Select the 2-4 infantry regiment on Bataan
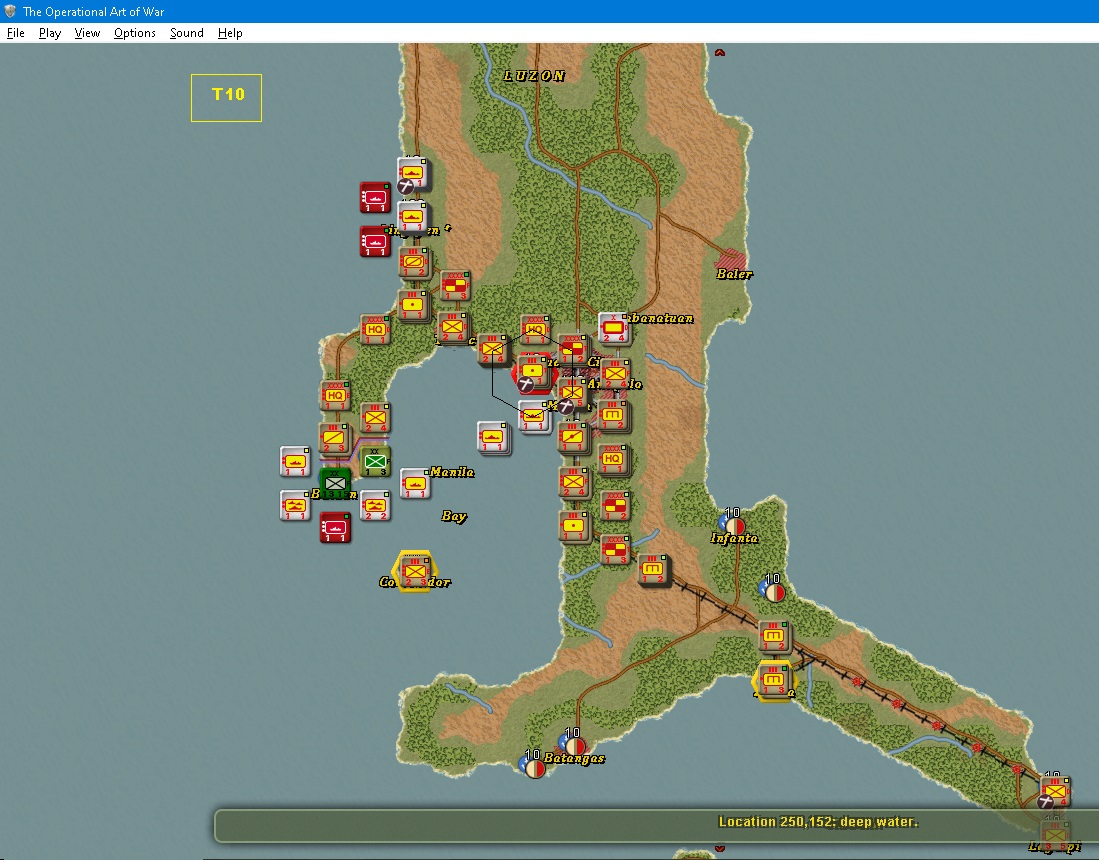The image size is (1099, 860). click(x=376, y=418)
